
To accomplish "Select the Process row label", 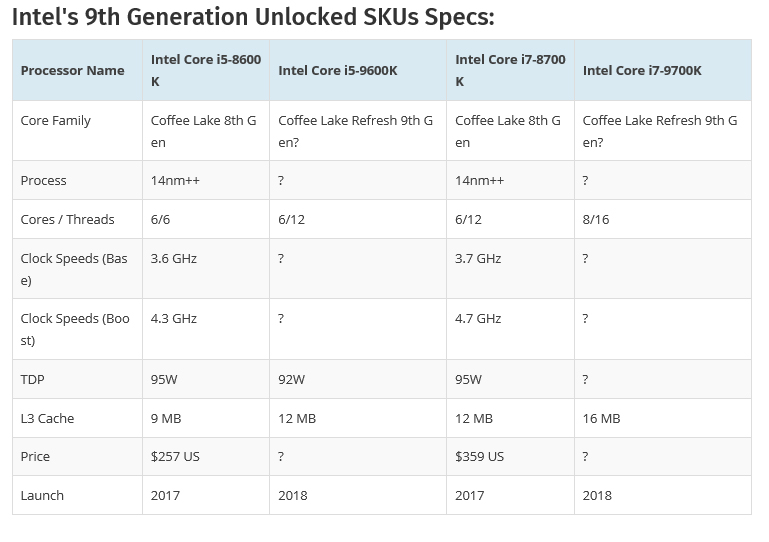I will click(x=43, y=180).
